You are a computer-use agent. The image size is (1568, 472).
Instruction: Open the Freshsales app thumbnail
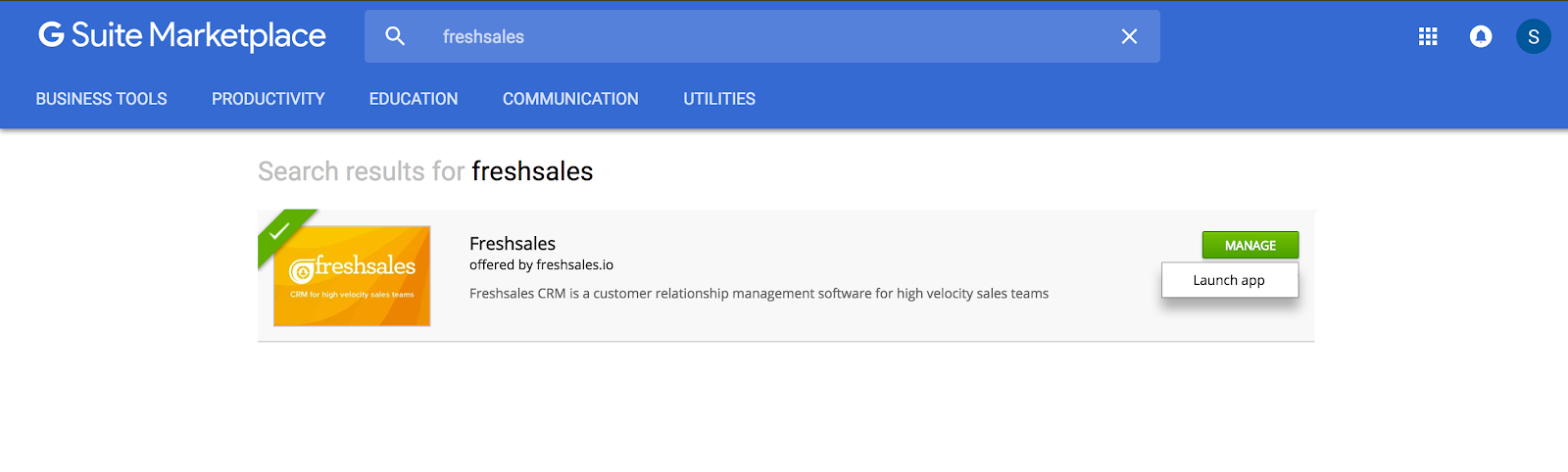353,277
